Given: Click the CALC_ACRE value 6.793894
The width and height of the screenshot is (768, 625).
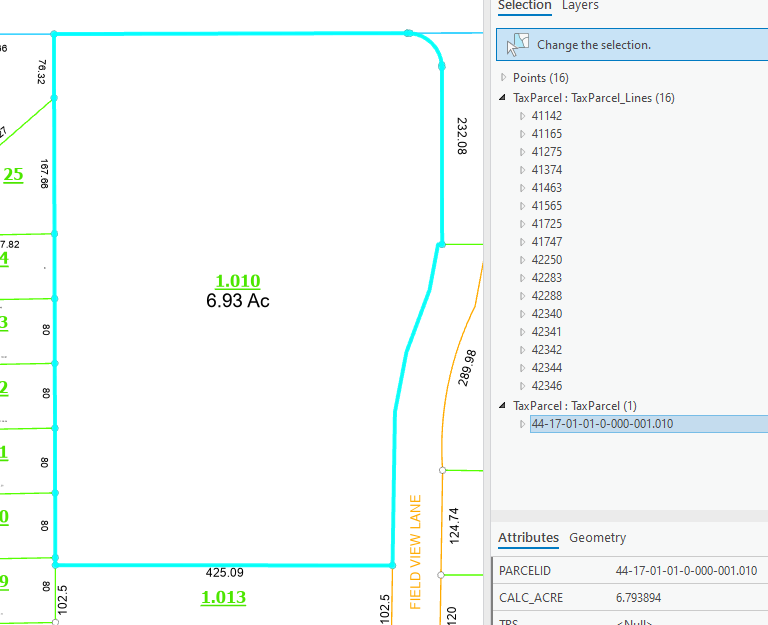Looking at the screenshot, I should pyautogui.click(x=638, y=598).
